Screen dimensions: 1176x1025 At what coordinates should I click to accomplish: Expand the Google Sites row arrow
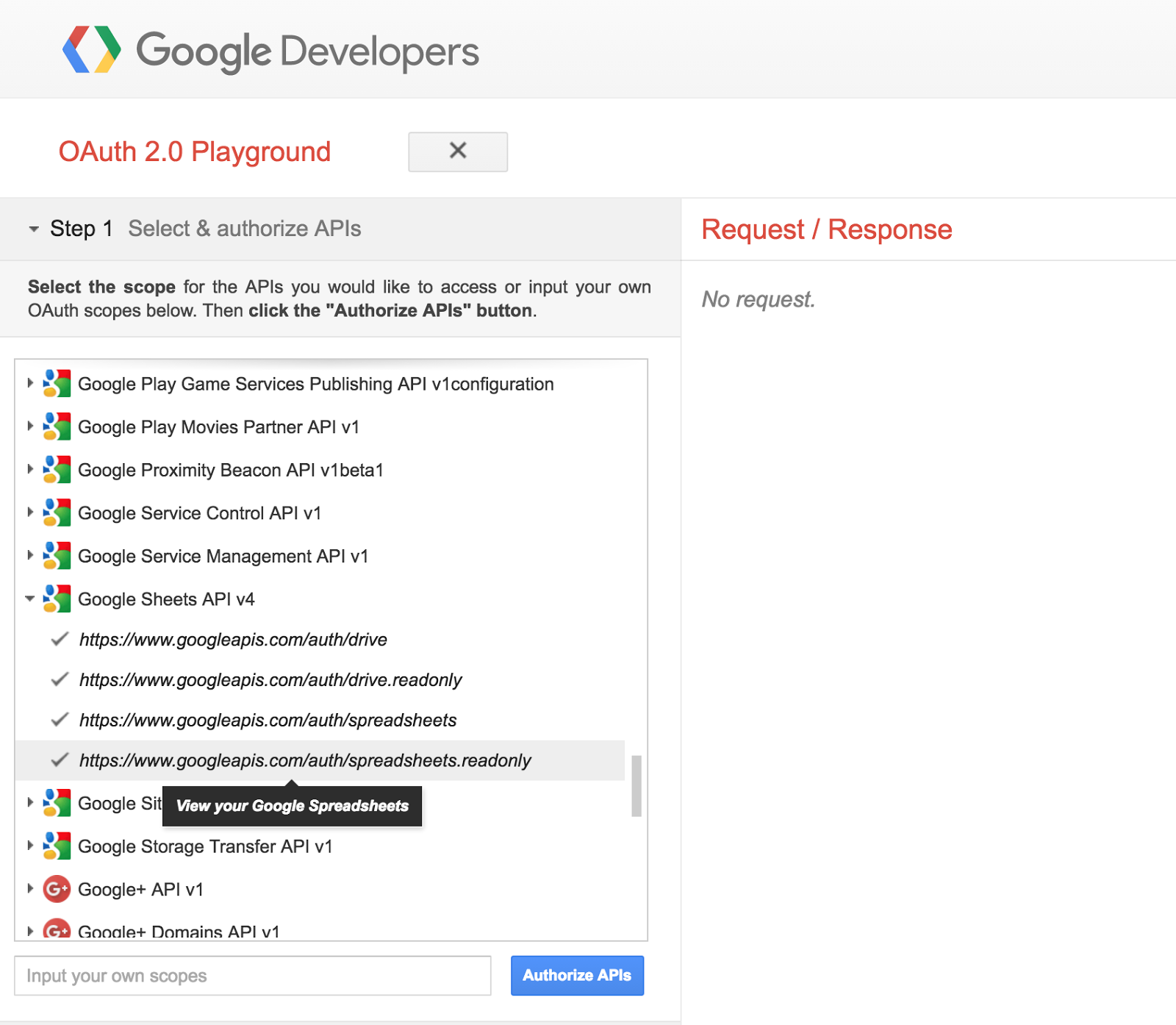coord(30,802)
